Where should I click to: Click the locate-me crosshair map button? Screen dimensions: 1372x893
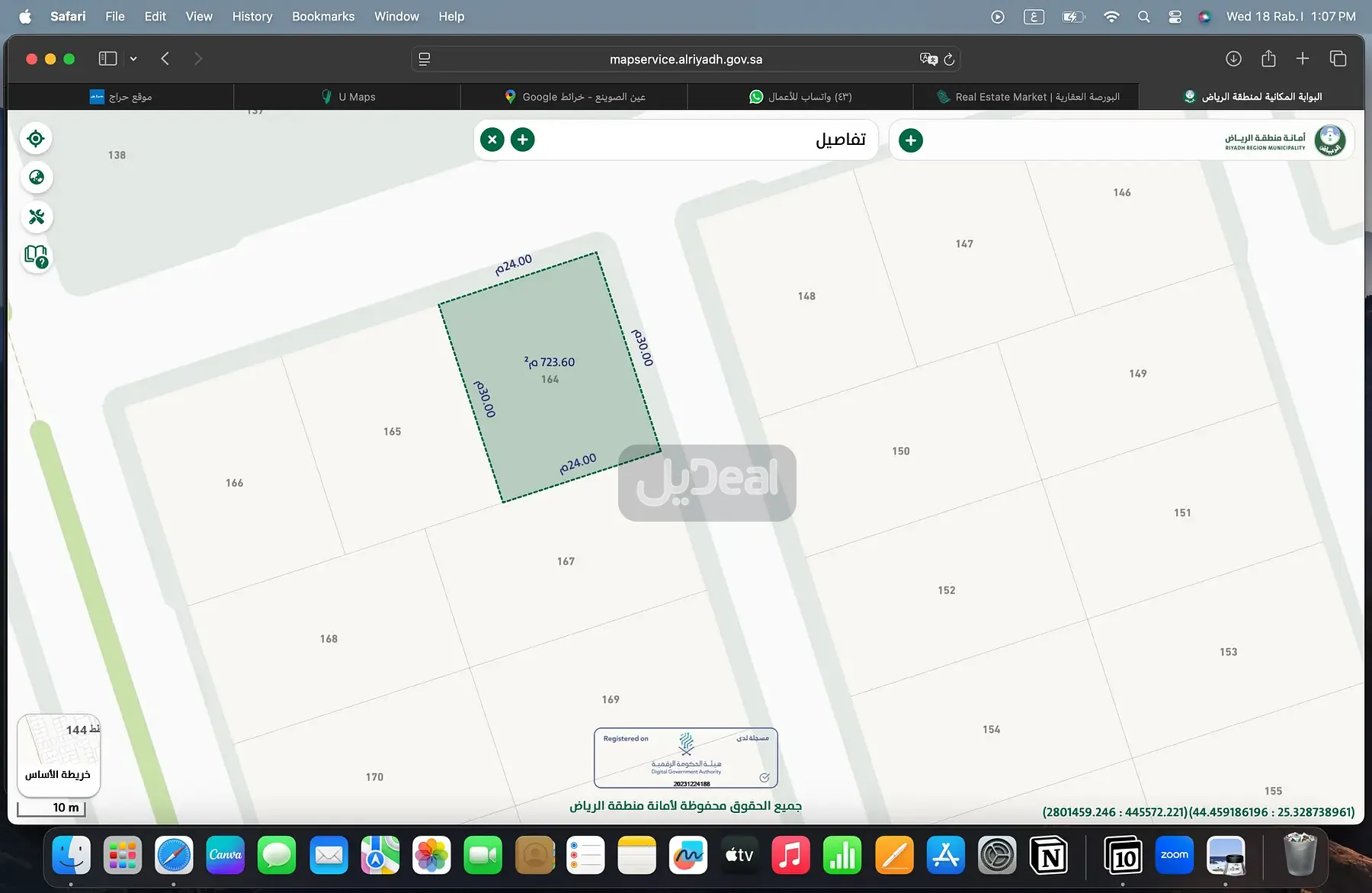click(36, 139)
